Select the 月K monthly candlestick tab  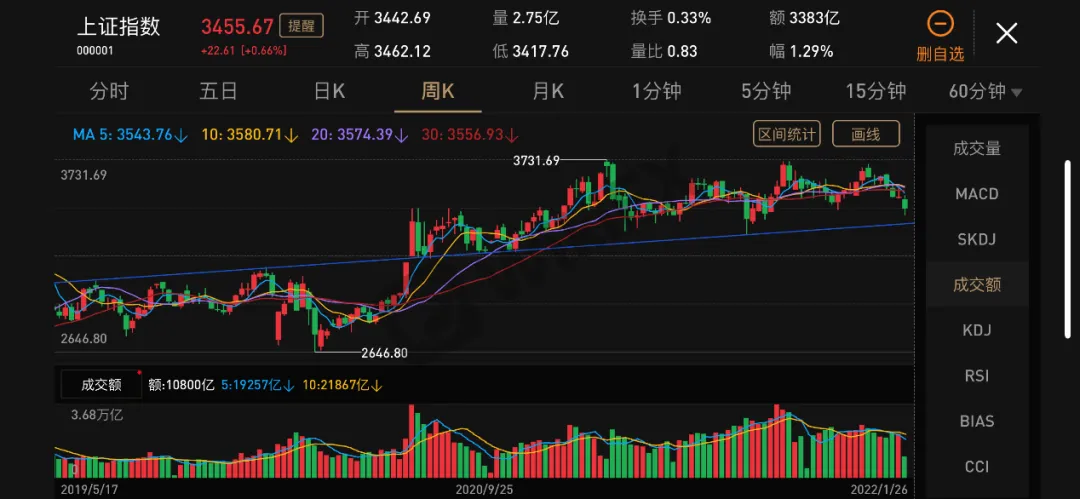547,92
